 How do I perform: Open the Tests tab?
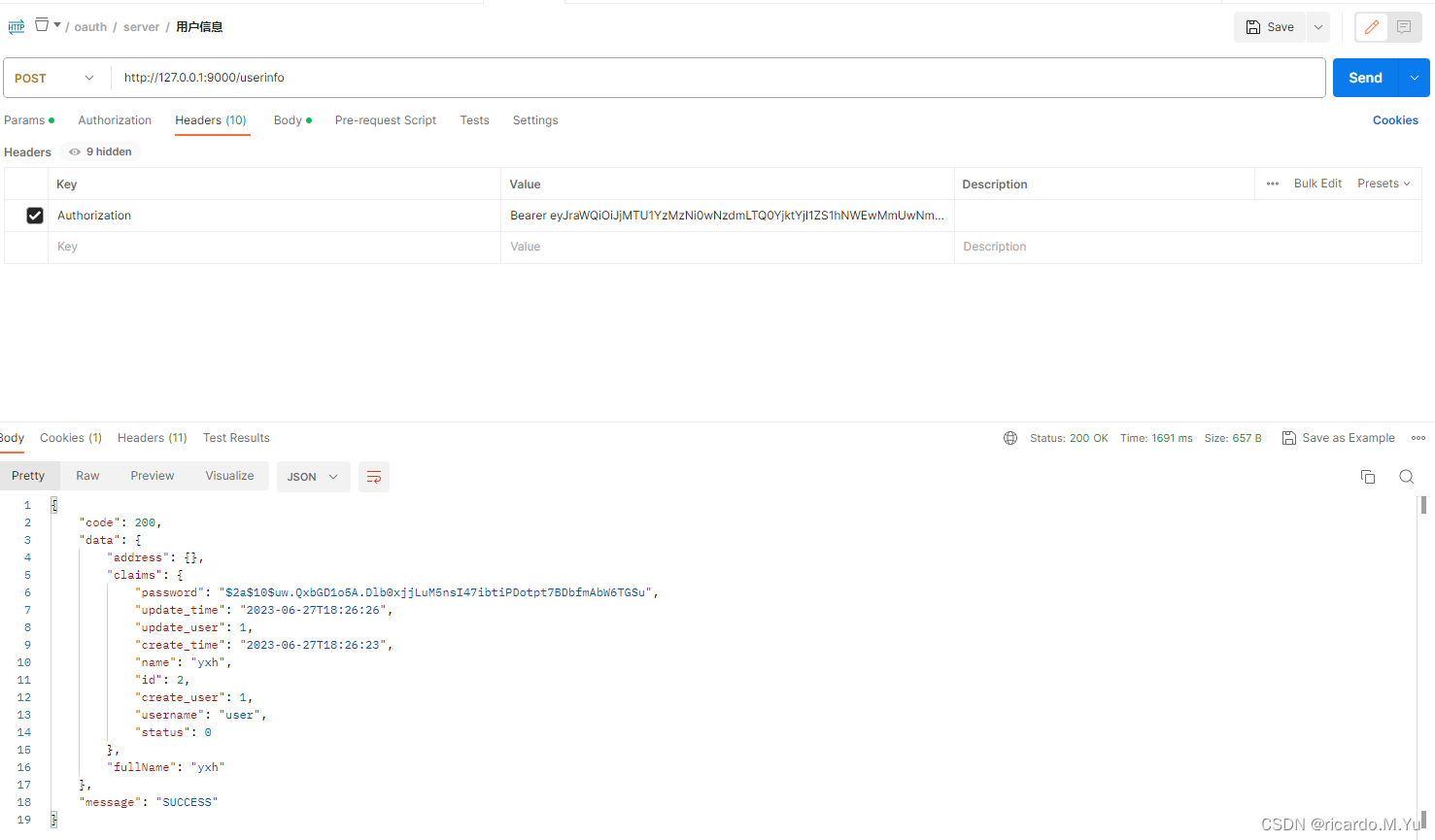(x=474, y=120)
